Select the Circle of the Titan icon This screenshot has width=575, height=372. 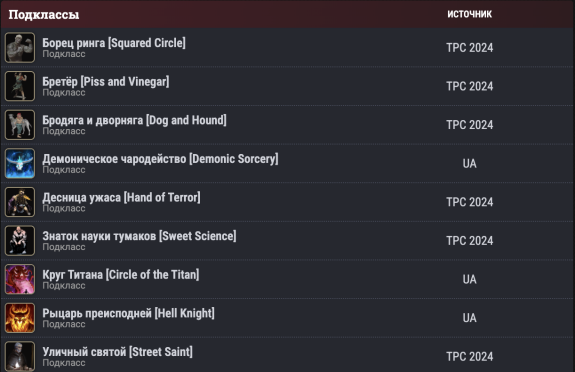(x=20, y=279)
